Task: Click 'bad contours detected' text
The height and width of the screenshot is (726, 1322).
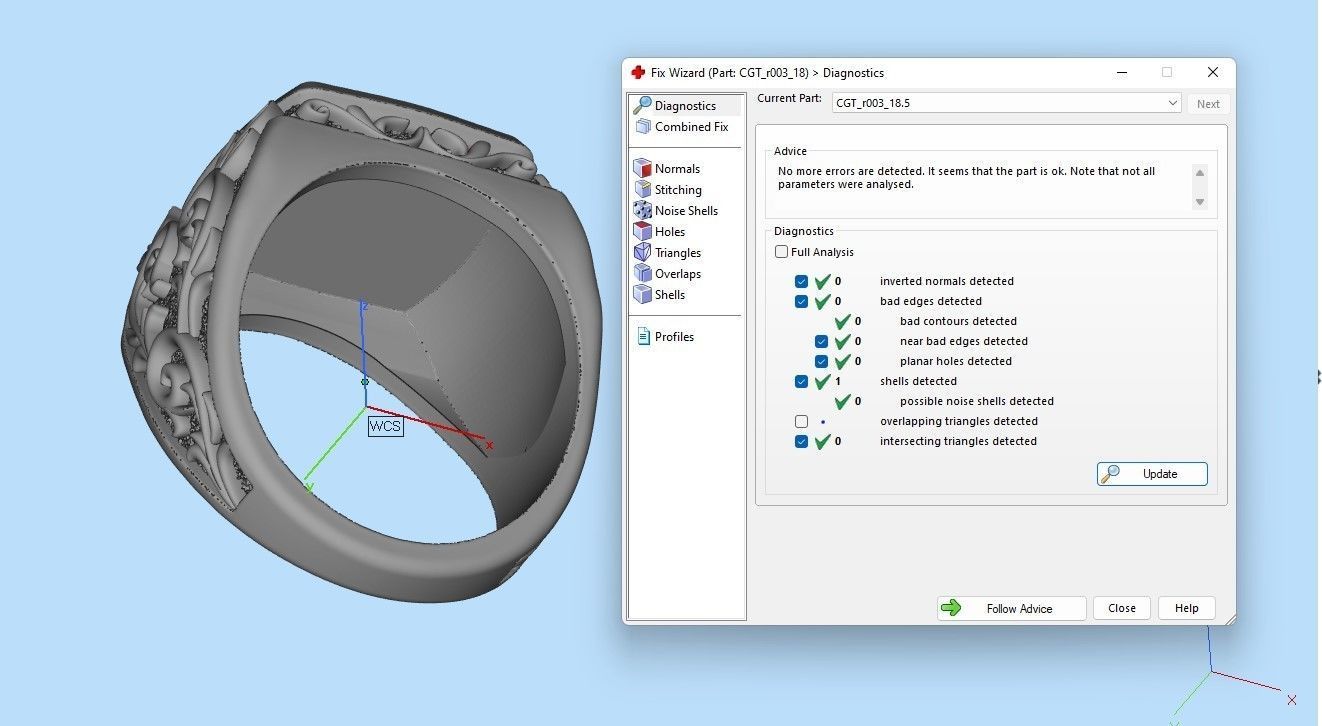Action: click(x=958, y=321)
